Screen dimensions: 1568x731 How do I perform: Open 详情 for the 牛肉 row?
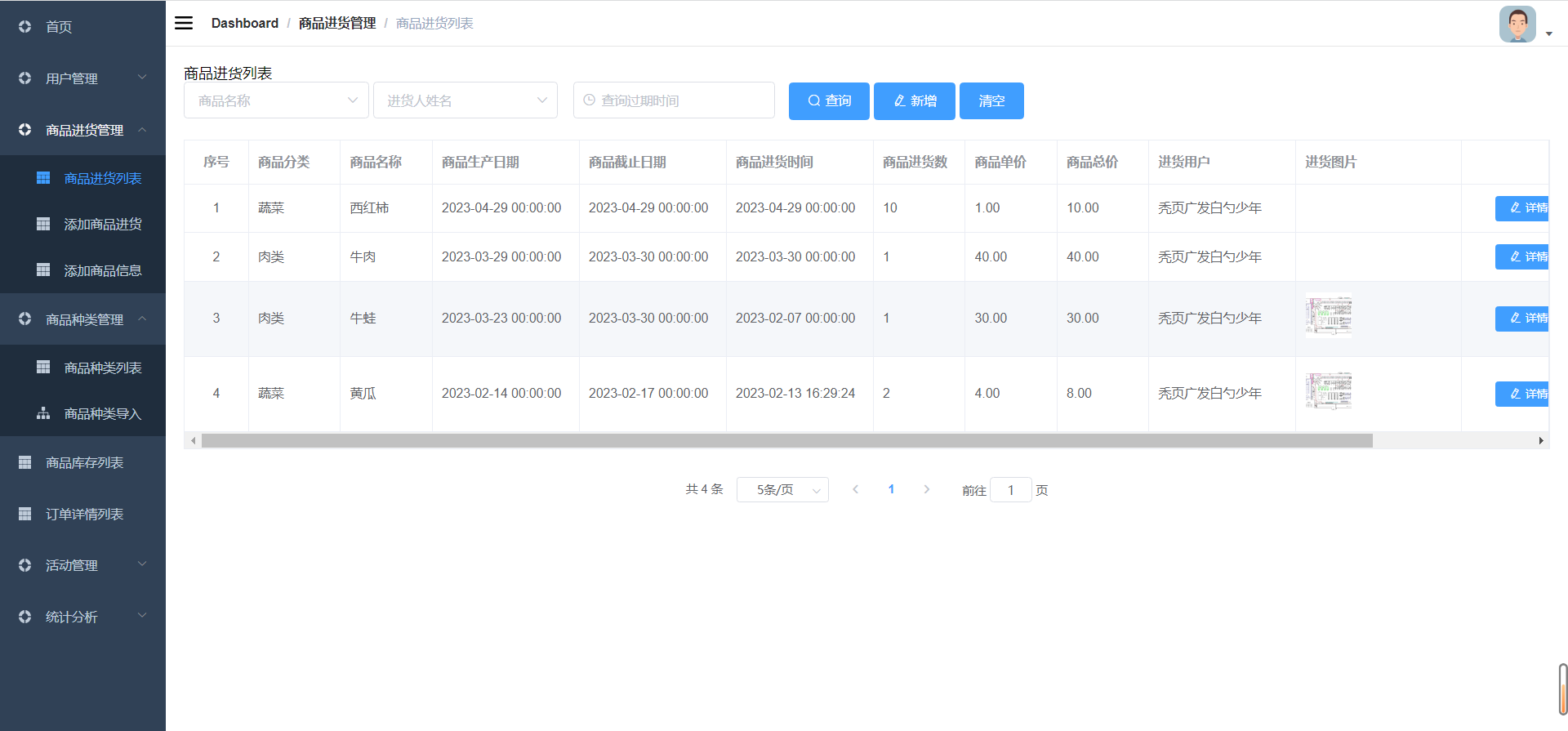pyautogui.click(x=1523, y=256)
